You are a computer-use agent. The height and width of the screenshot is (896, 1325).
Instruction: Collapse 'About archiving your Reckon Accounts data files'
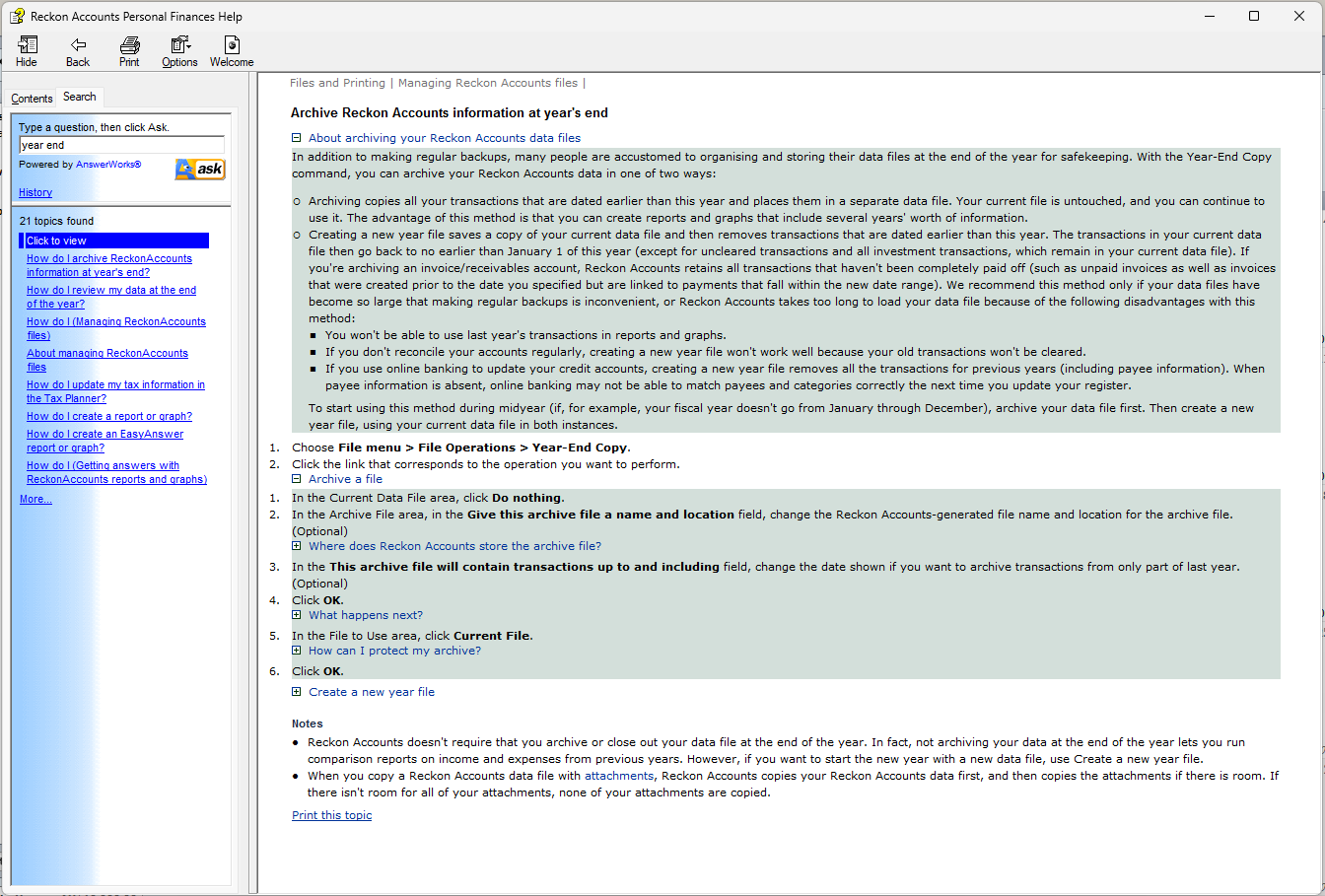tap(296, 138)
